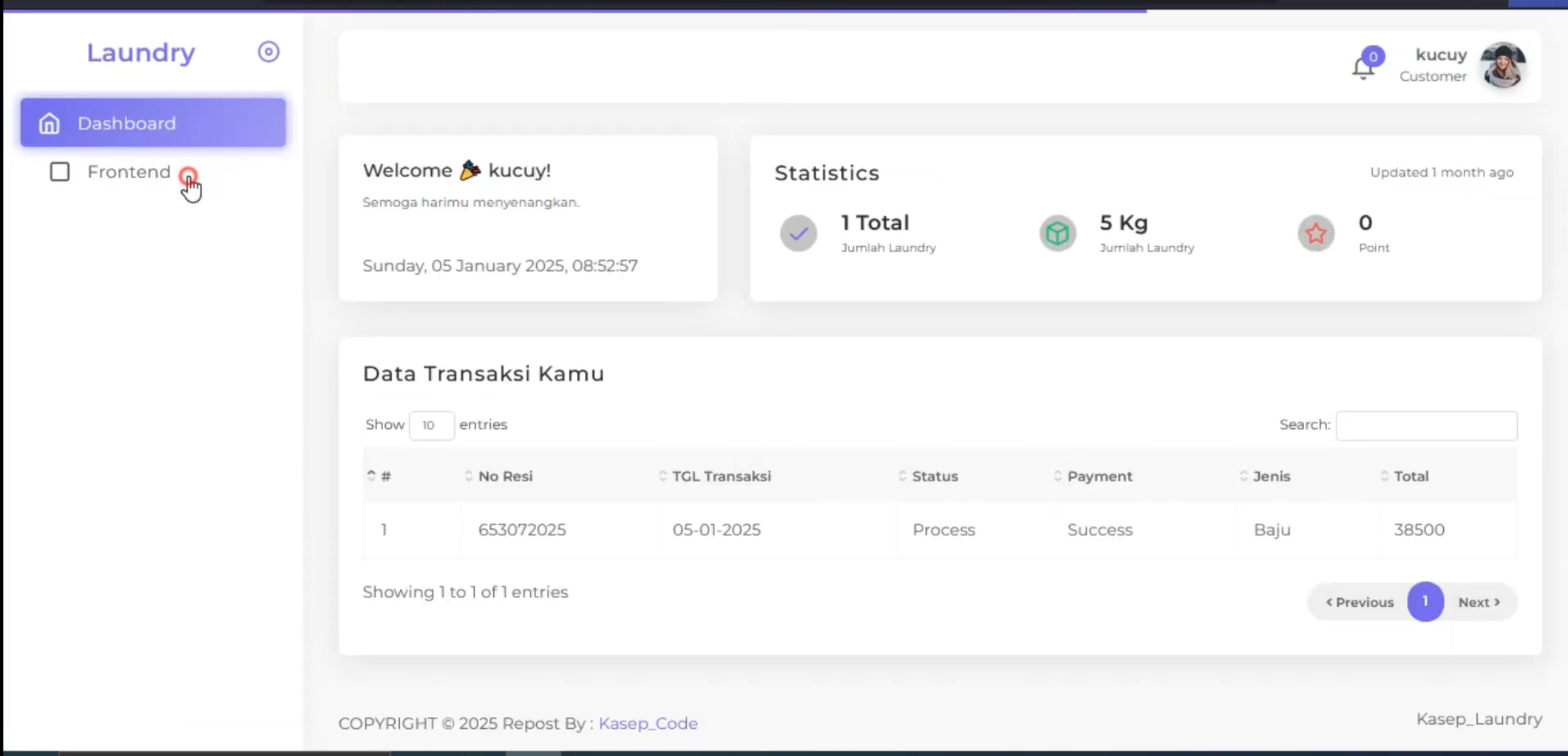Click the Laundry brand logo text

141,53
